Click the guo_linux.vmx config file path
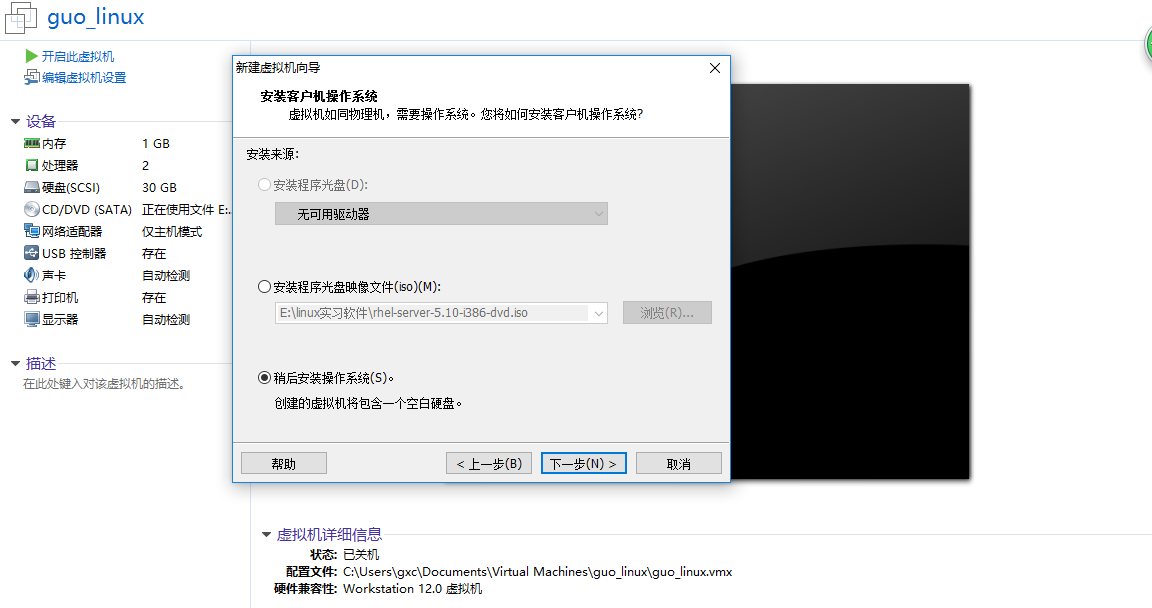Screen dimensions: 1152x608 click(x=537, y=572)
